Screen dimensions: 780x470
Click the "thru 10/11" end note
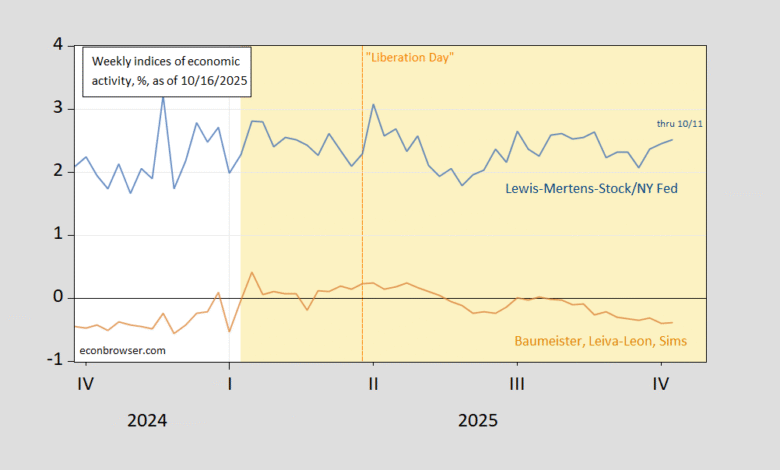point(680,123)
